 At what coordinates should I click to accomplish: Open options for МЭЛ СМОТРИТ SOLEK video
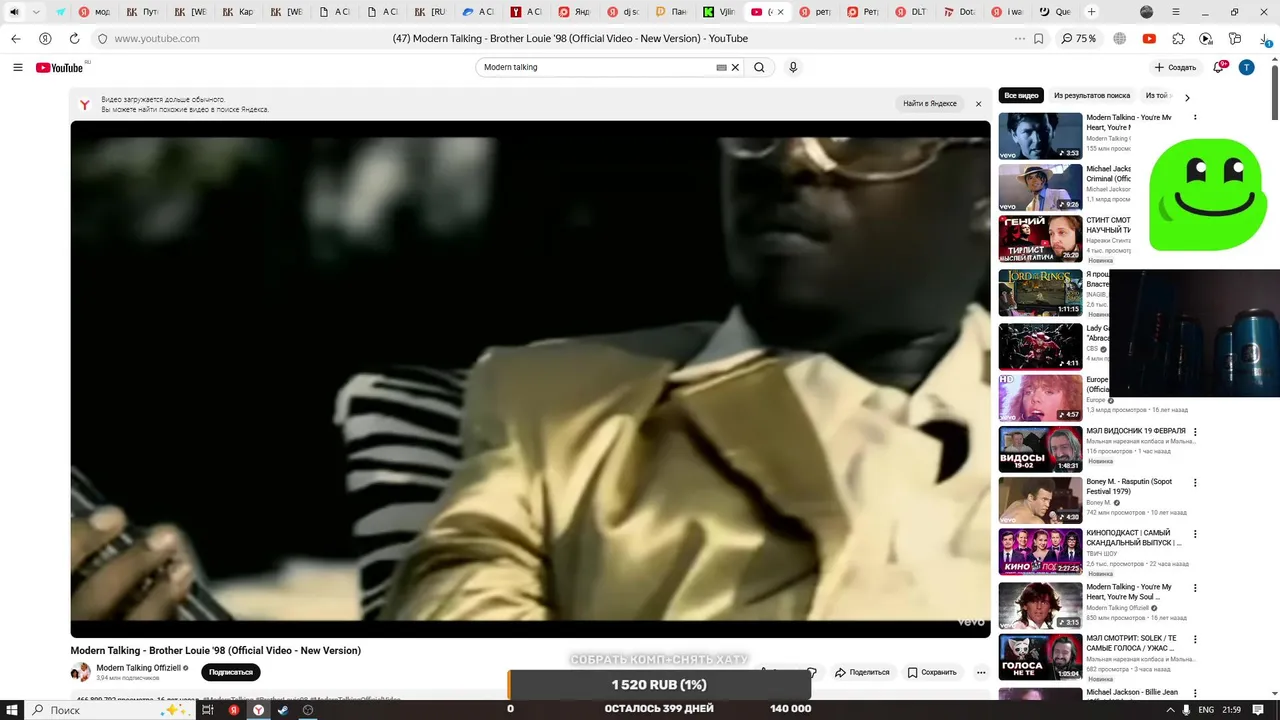1195,639
